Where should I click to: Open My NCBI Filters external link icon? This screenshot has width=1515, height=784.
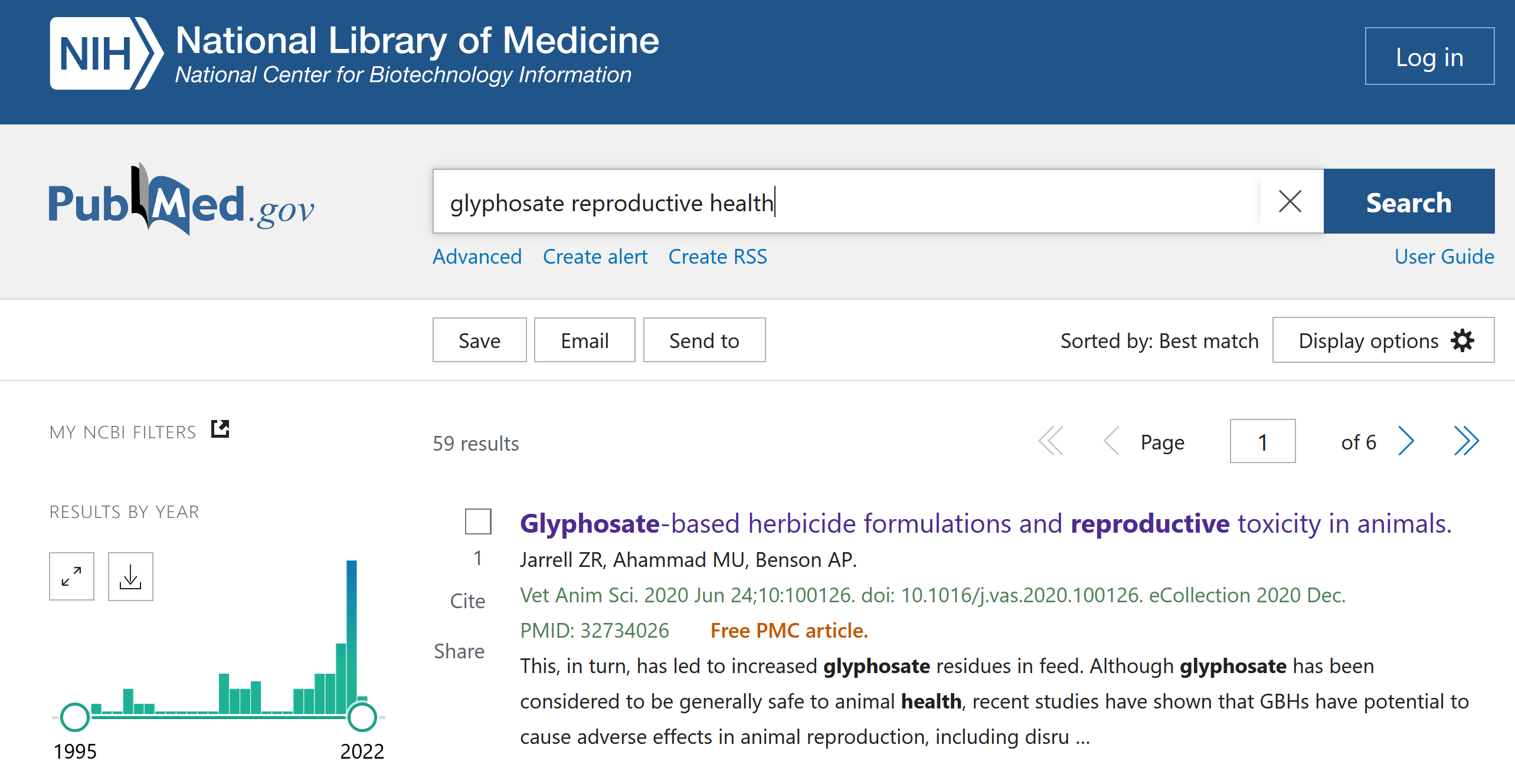220,429
